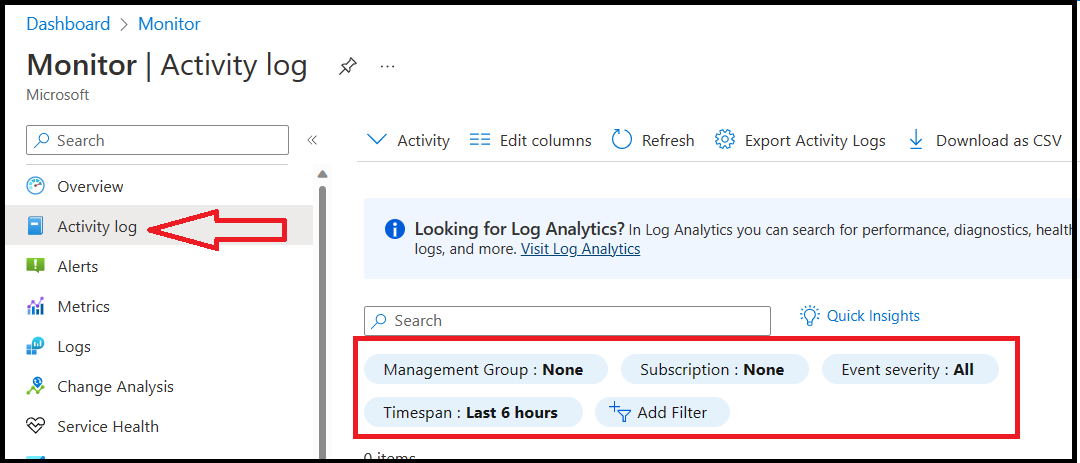Open the Subscription filter pill
1080x463 pixels.
[x=714, y=370]
